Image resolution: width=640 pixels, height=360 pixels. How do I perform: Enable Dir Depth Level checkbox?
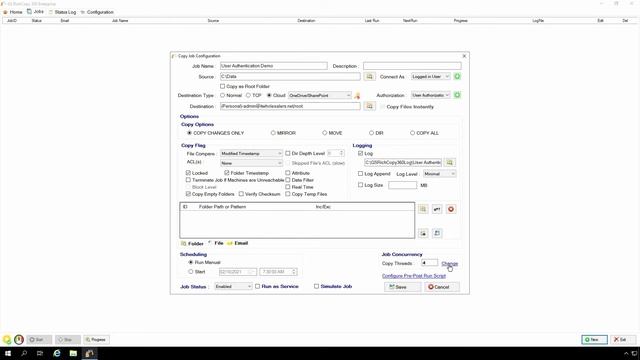click(288, 153)
